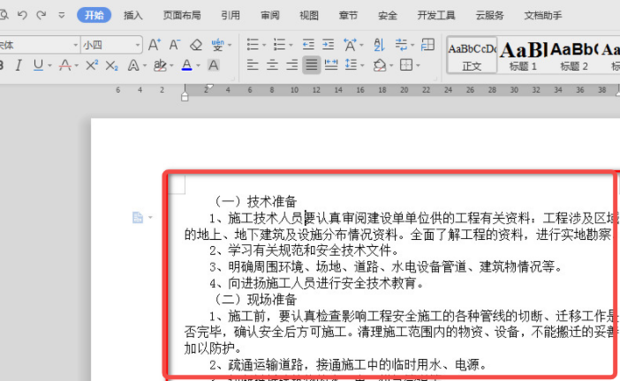
Task: Open the 审阅 tab
Action: pos(270,15)
